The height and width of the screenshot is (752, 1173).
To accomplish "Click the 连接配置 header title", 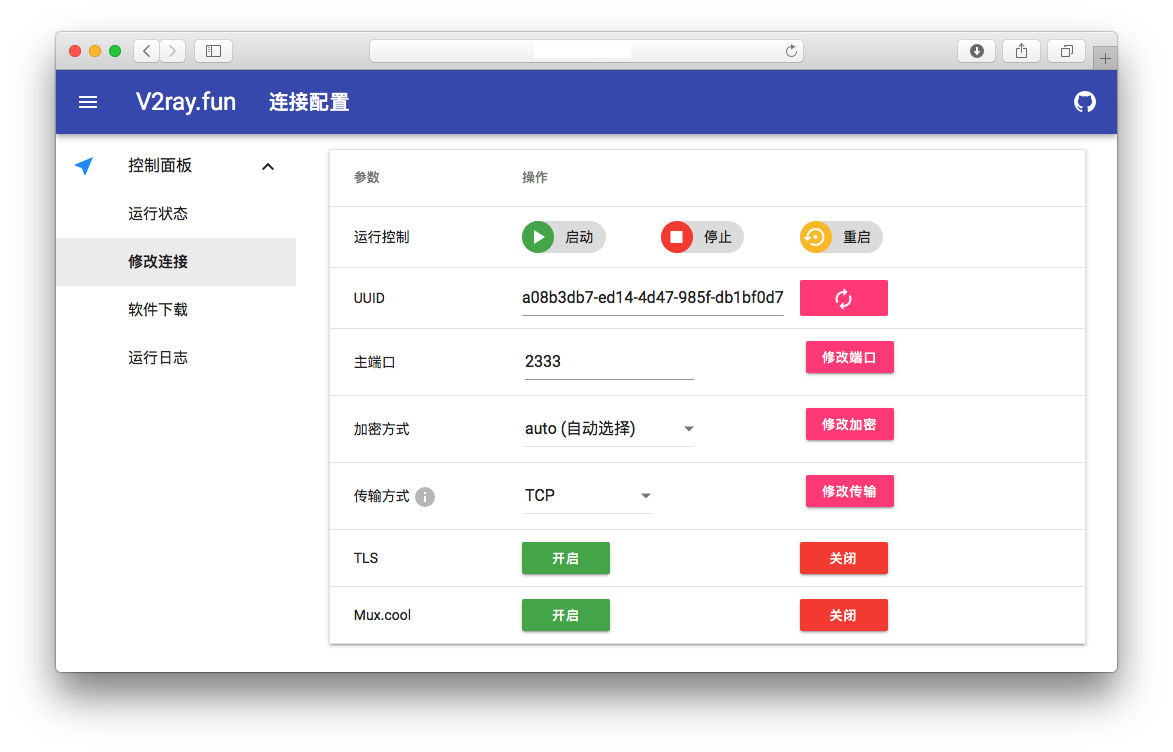I will point(309,102).
